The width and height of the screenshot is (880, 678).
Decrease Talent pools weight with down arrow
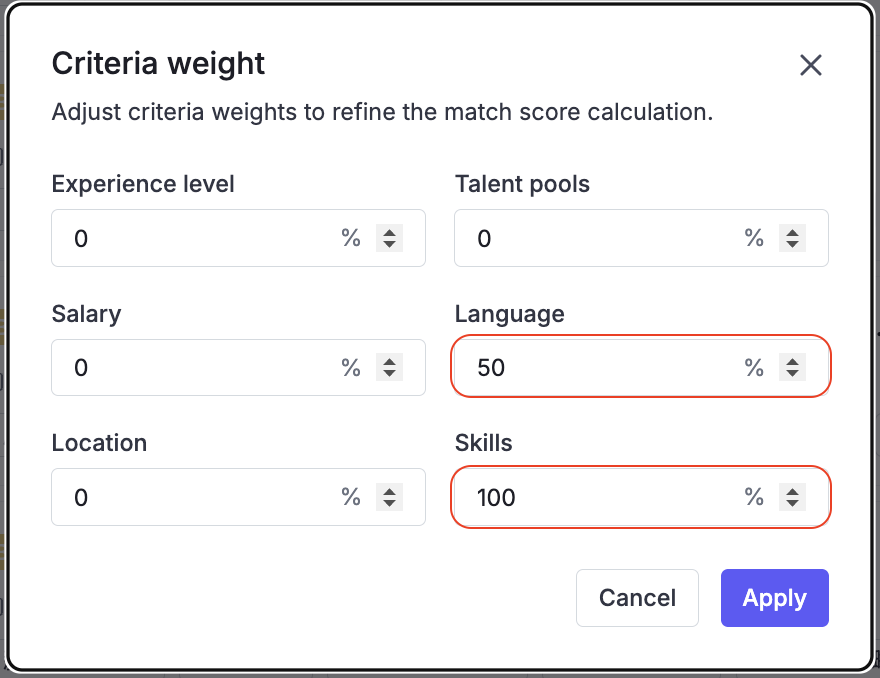click(x=792, y=244)
